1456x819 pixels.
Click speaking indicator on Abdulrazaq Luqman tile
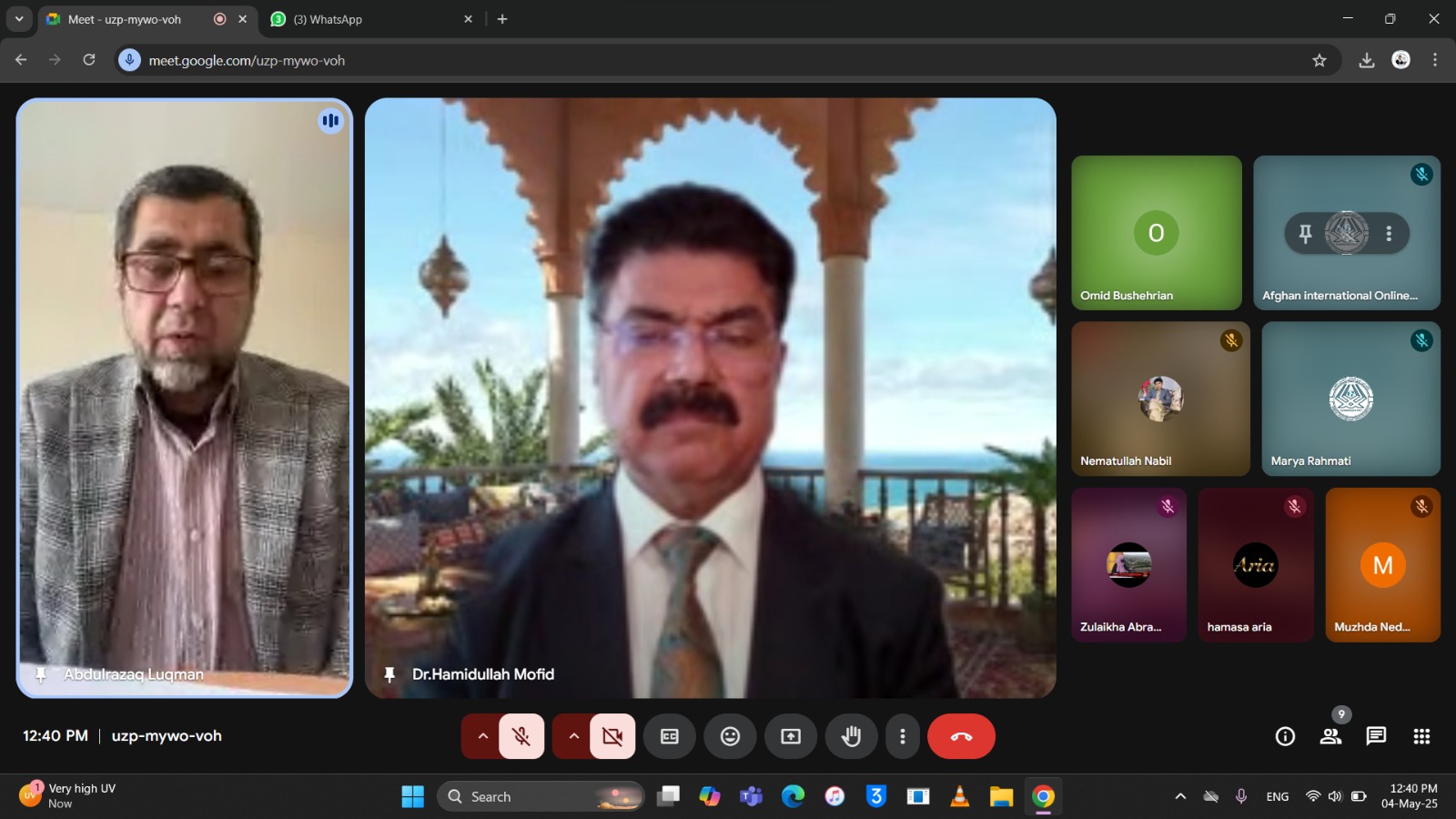tap(330, 120)
